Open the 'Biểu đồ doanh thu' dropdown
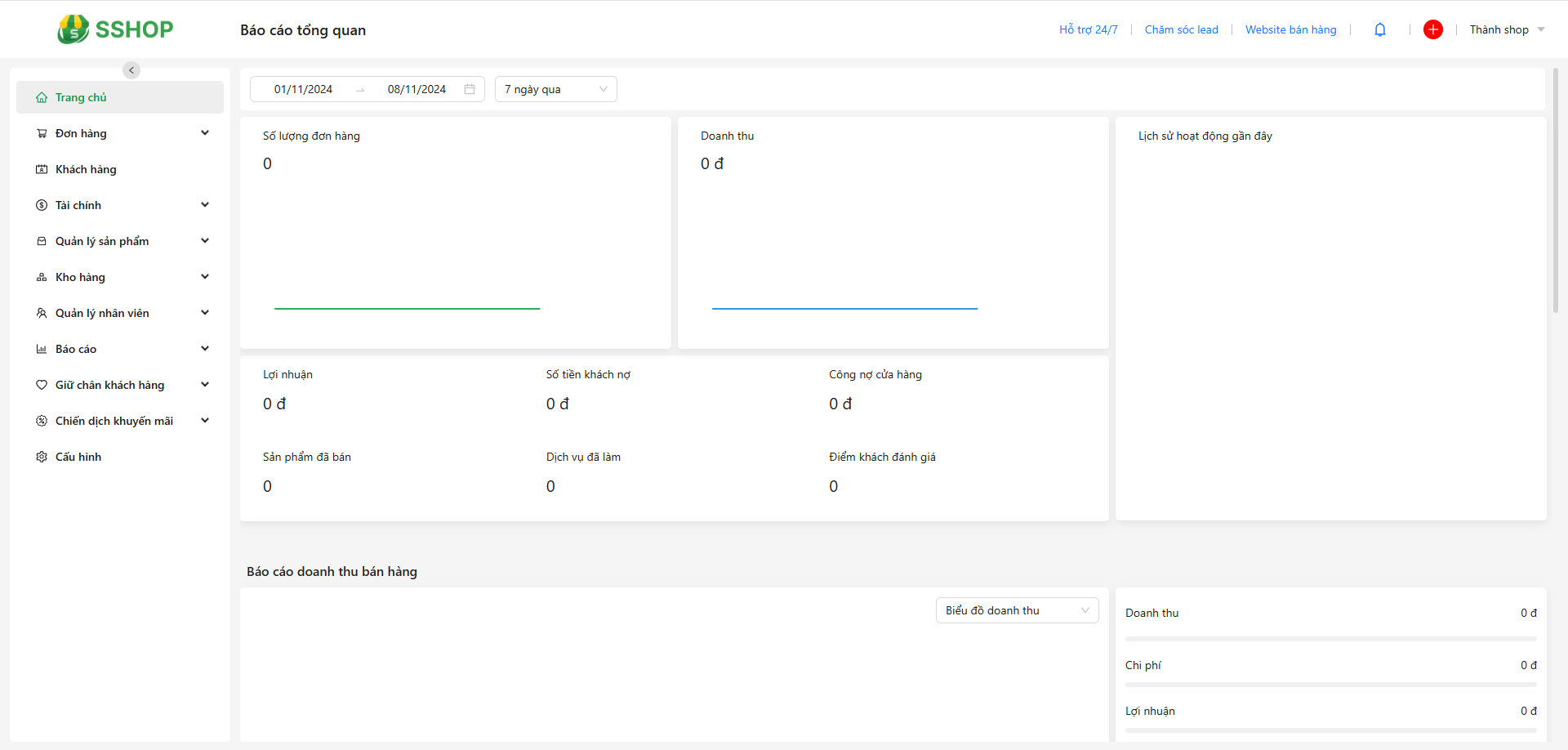 (x=1017, y=610)
